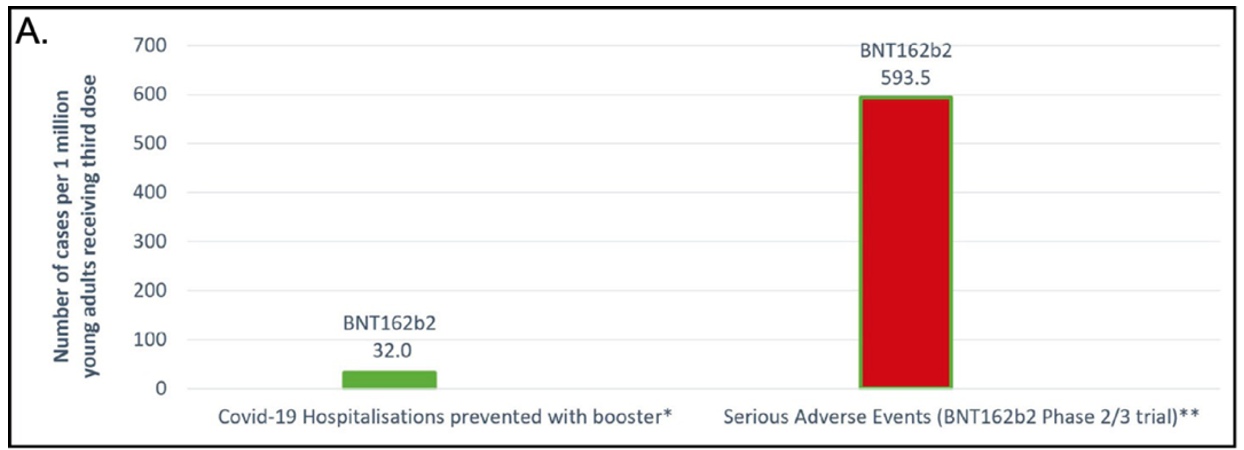Select the 32.0 data label
Image resolution: width=1244 pixels, height=450 pixels.
tap(389, 351)
